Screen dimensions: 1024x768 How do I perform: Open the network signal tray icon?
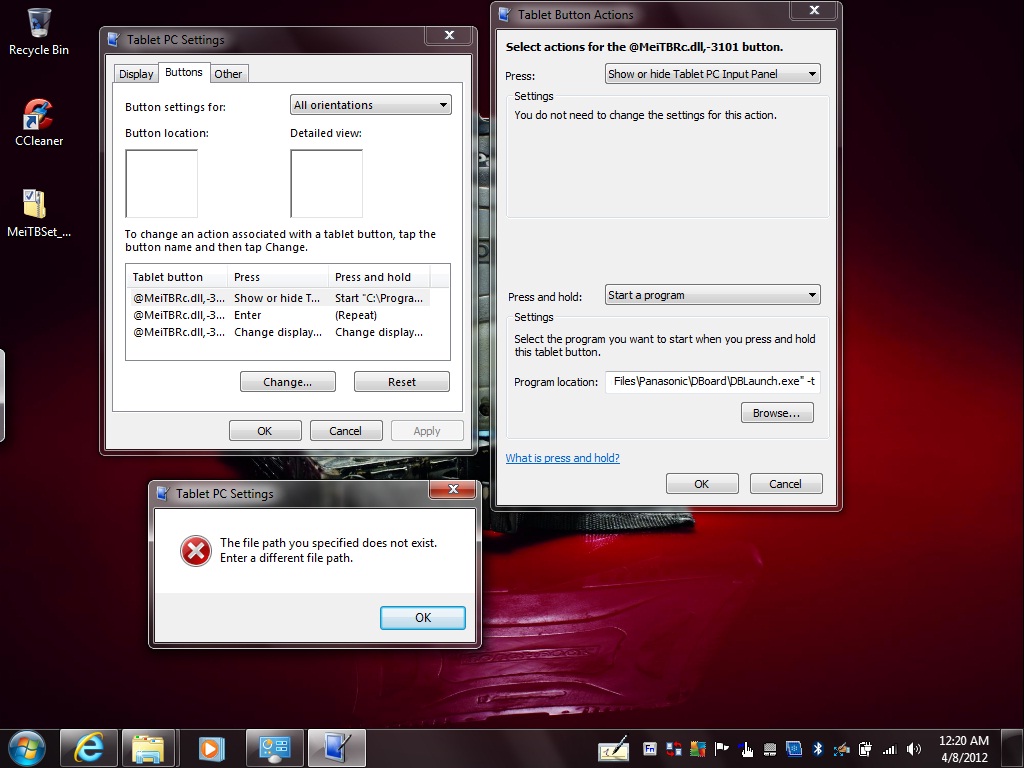point(889,749)
